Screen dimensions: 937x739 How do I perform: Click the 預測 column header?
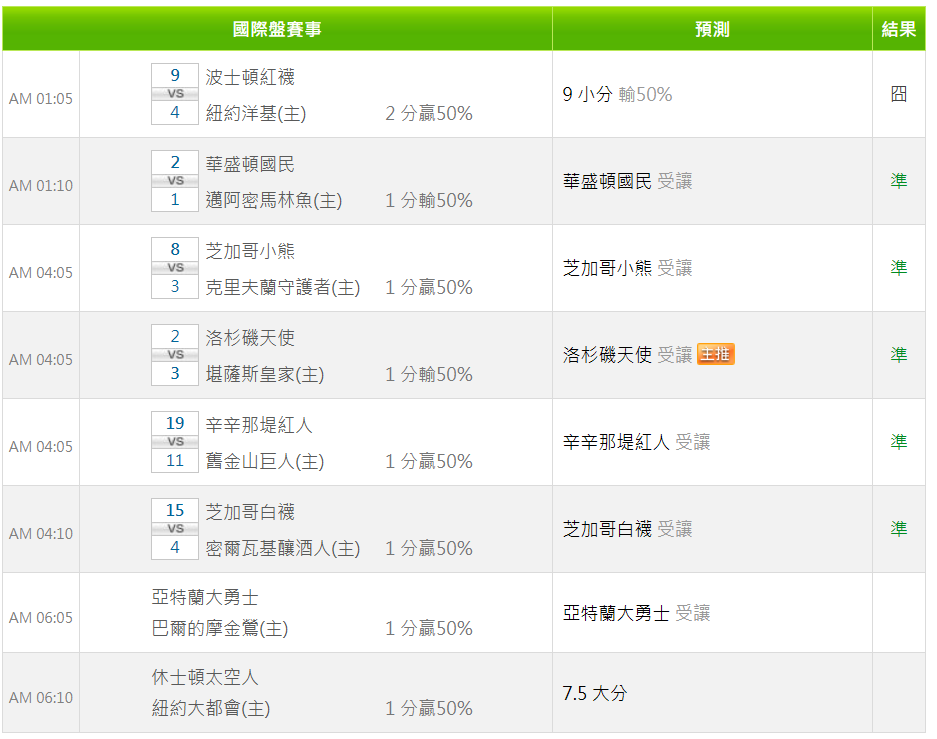(712, 29)
